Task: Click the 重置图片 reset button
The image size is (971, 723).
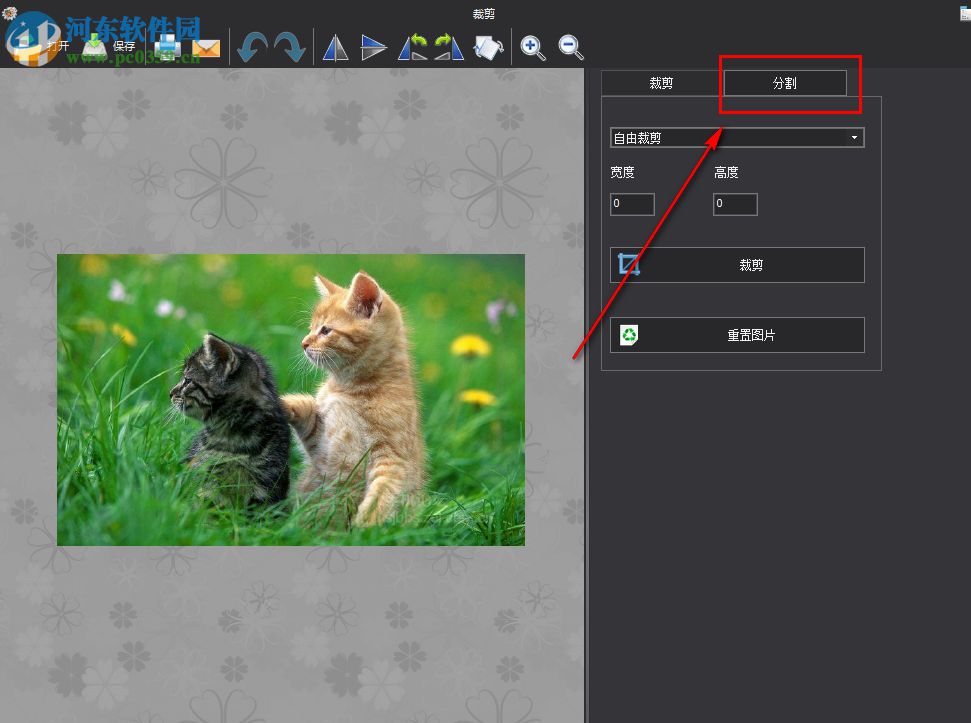Action: point(737,335)
